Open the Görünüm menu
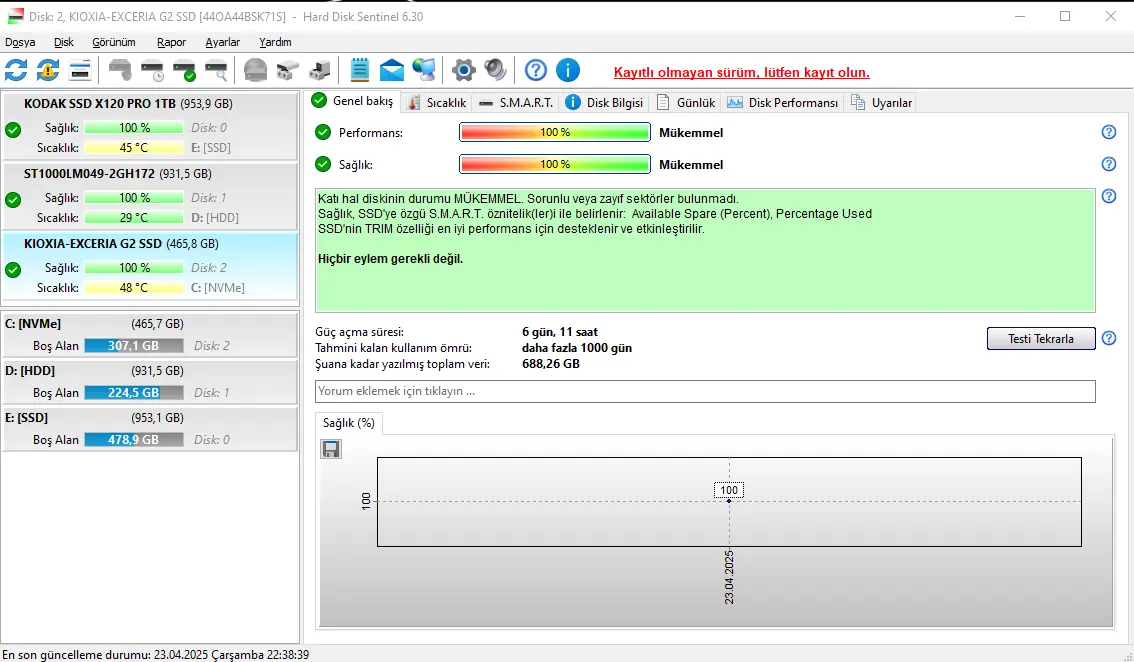Image resolution: width=1134 pixels, height=662 pixels. [114, 42]
